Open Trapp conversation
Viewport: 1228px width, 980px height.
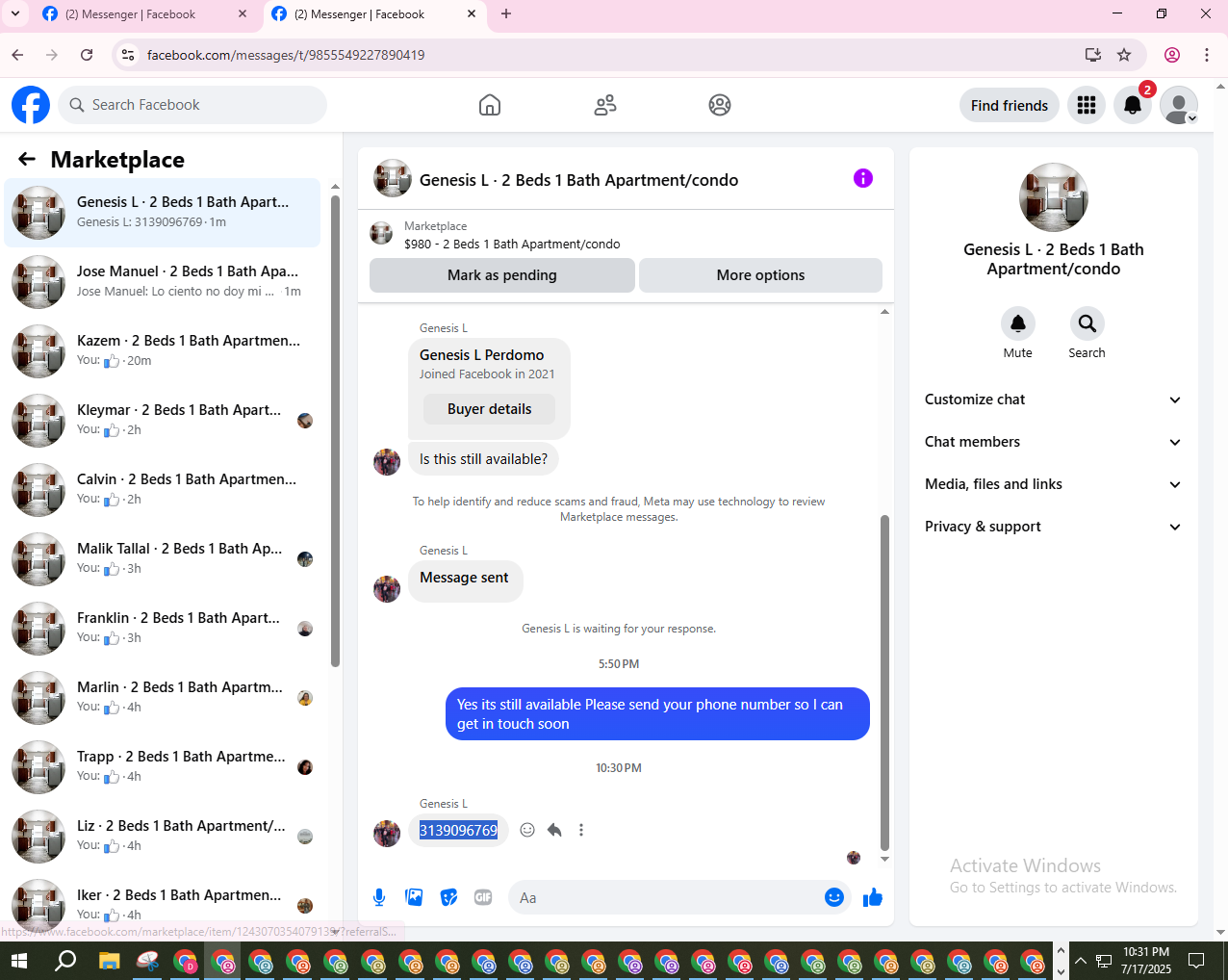[x=162, y=767]
